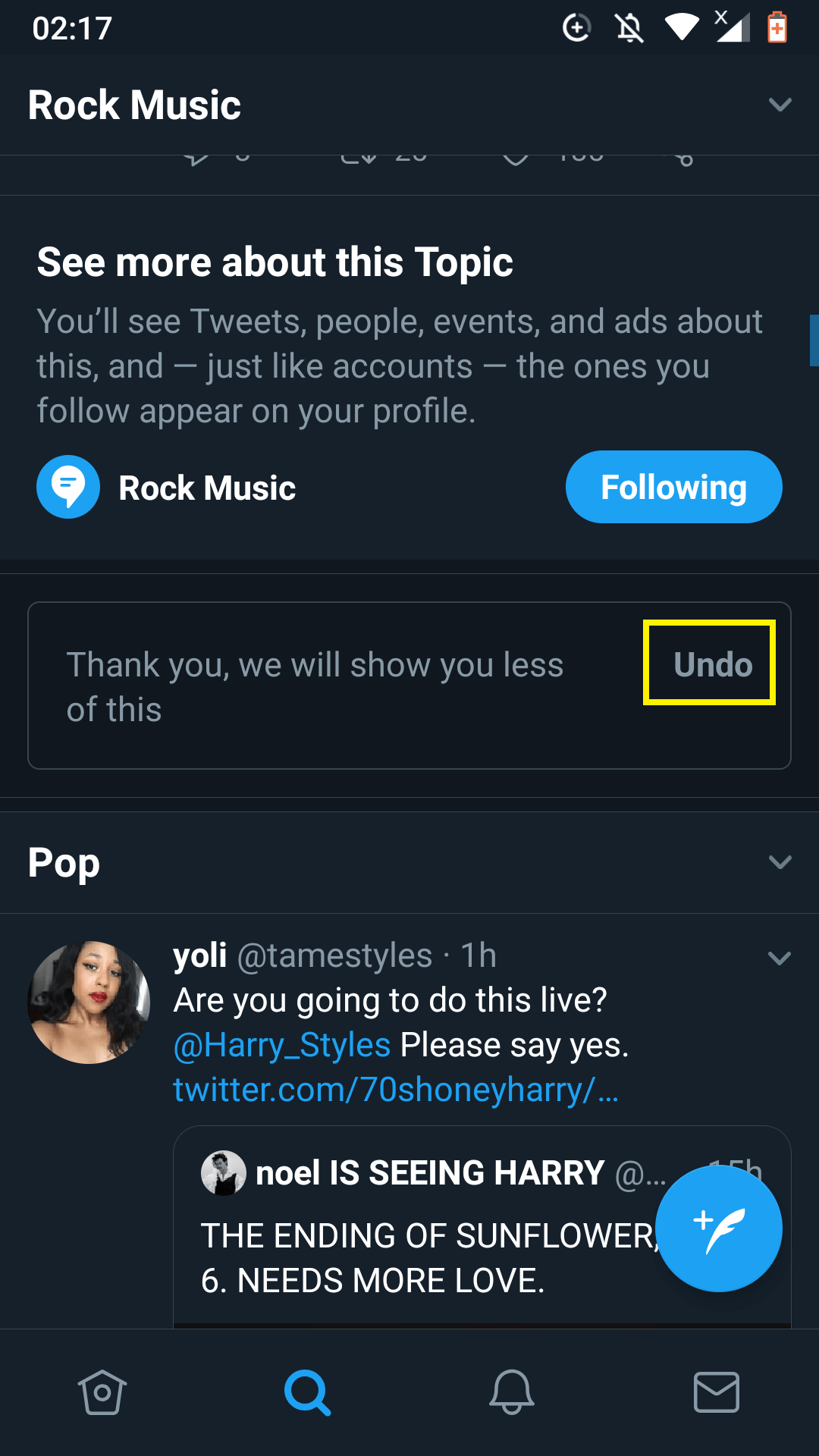
Task: Open Messages using the envelope icon
Action: click(717, 1392)
